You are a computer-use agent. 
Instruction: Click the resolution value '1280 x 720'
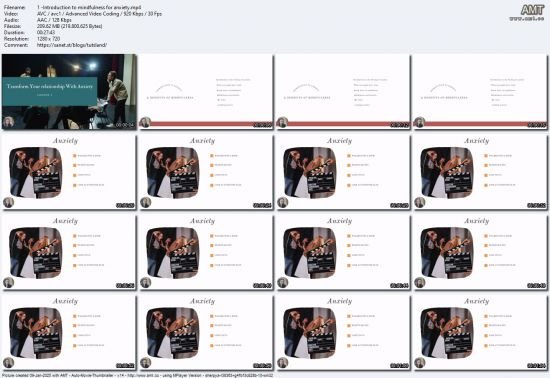(48, 39)
